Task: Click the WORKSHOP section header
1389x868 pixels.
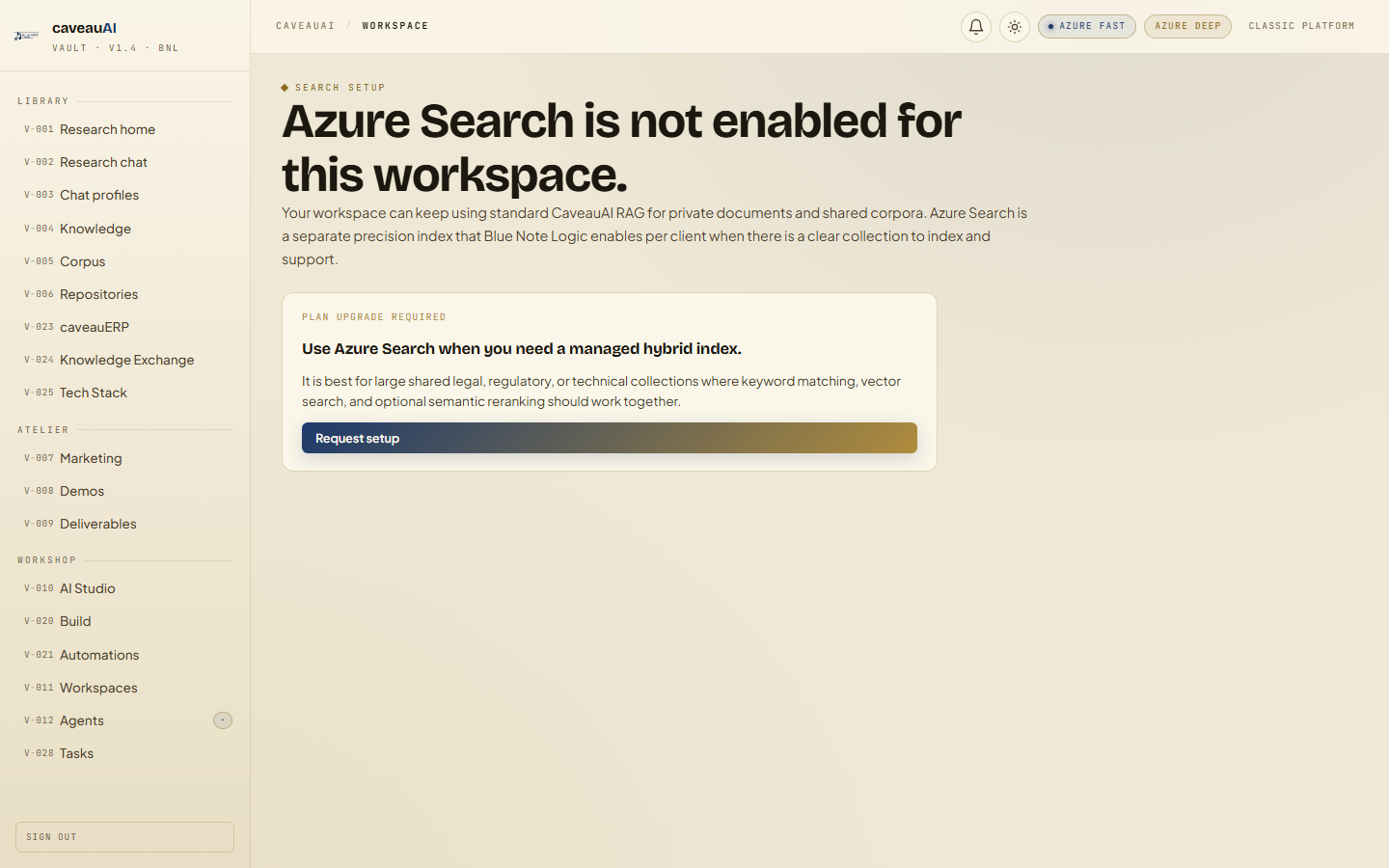Action: [x=46, y=560]
